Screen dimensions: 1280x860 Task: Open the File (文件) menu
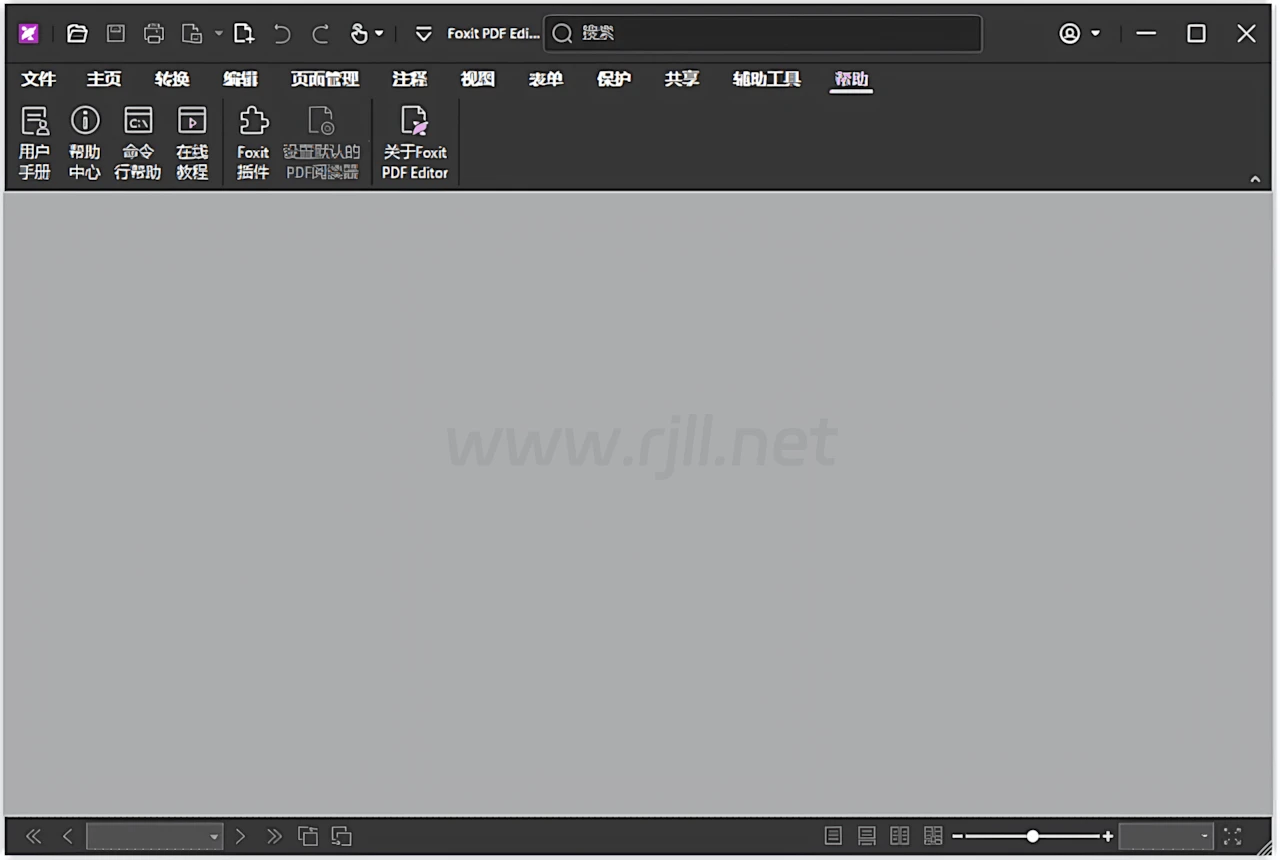click(x=38, y=79)
